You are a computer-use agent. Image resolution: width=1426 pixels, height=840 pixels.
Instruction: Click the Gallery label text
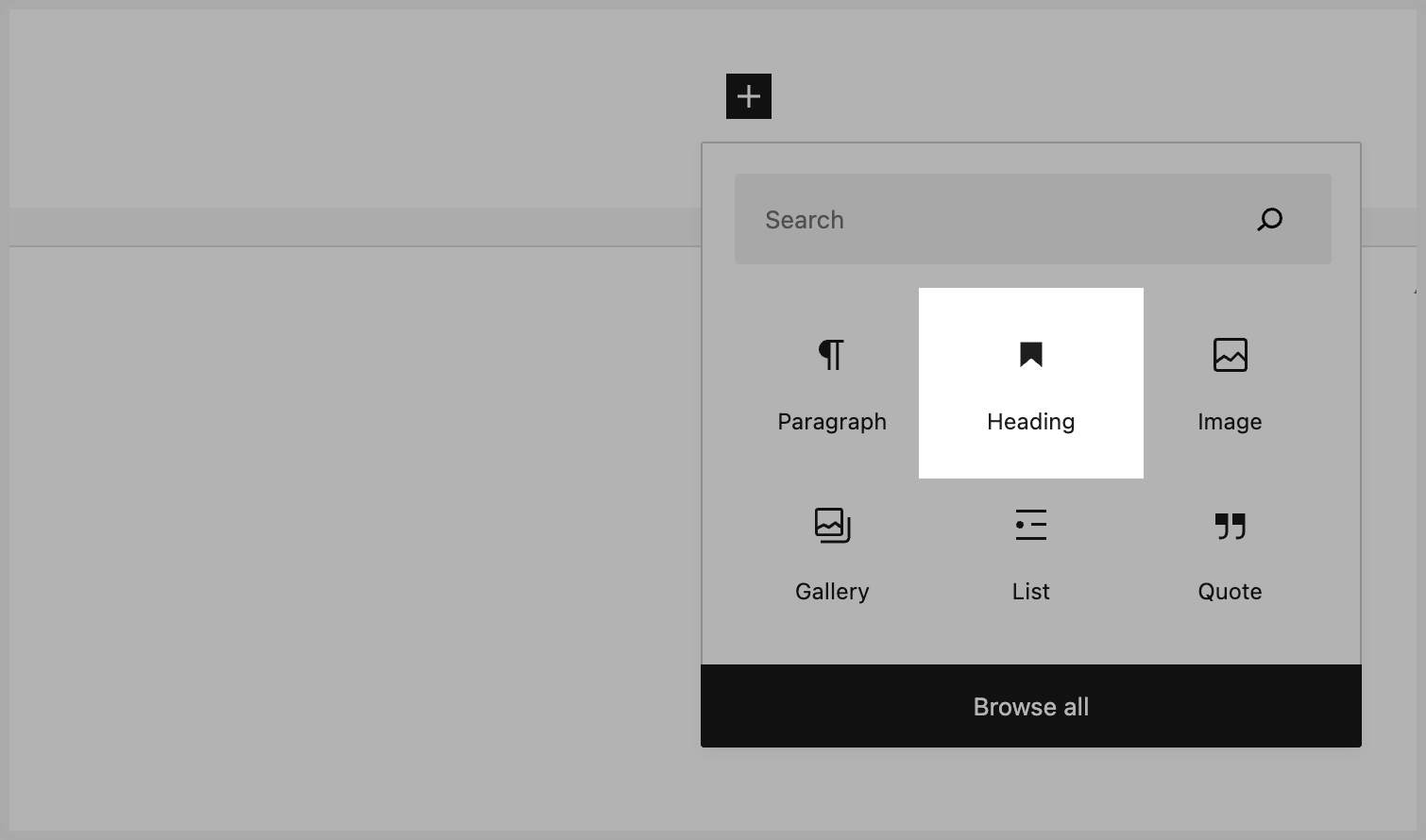[x=831, y=592]
